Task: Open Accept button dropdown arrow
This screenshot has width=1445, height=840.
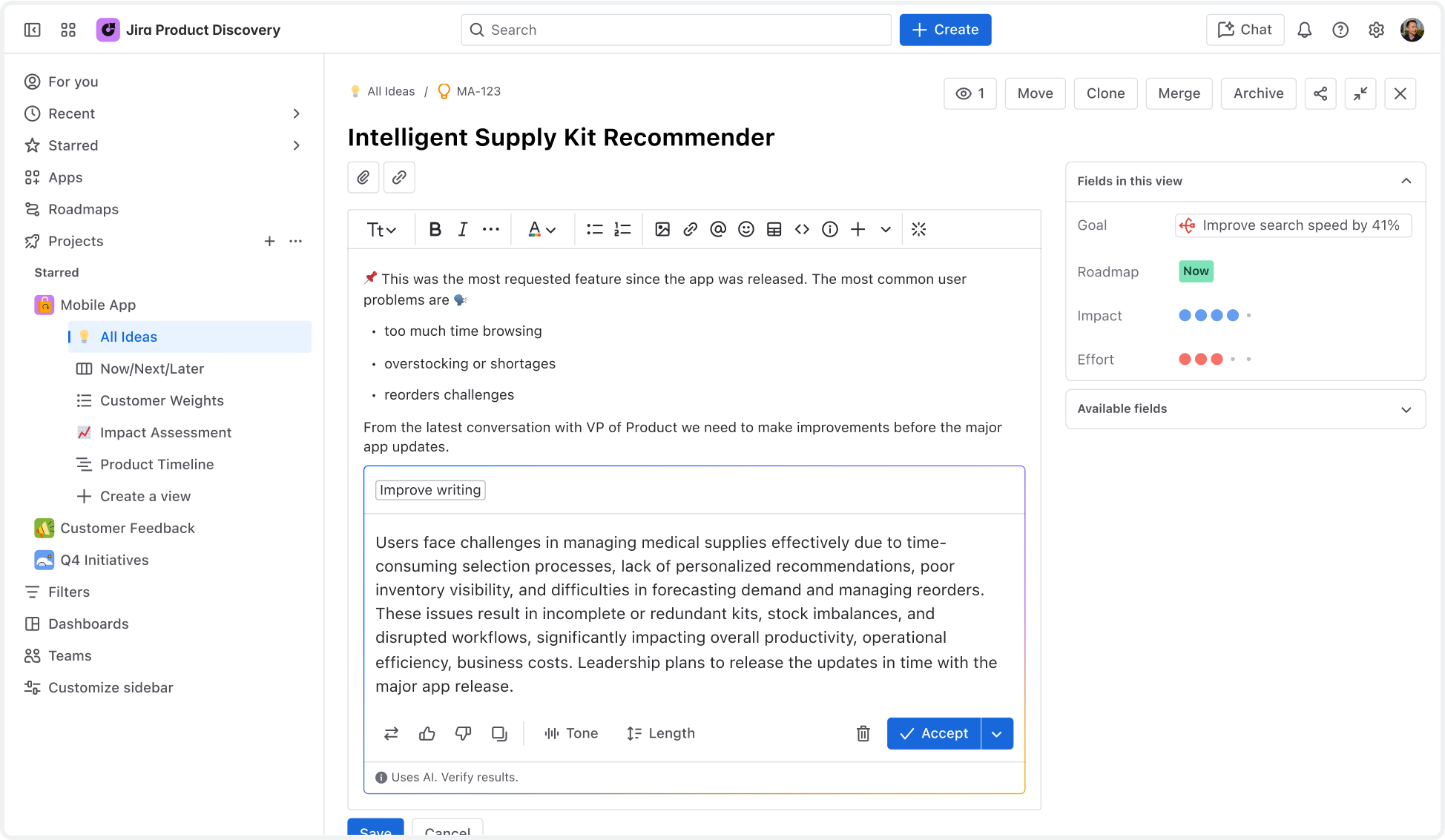Action: pyautogui.click(x=997, y=733)
